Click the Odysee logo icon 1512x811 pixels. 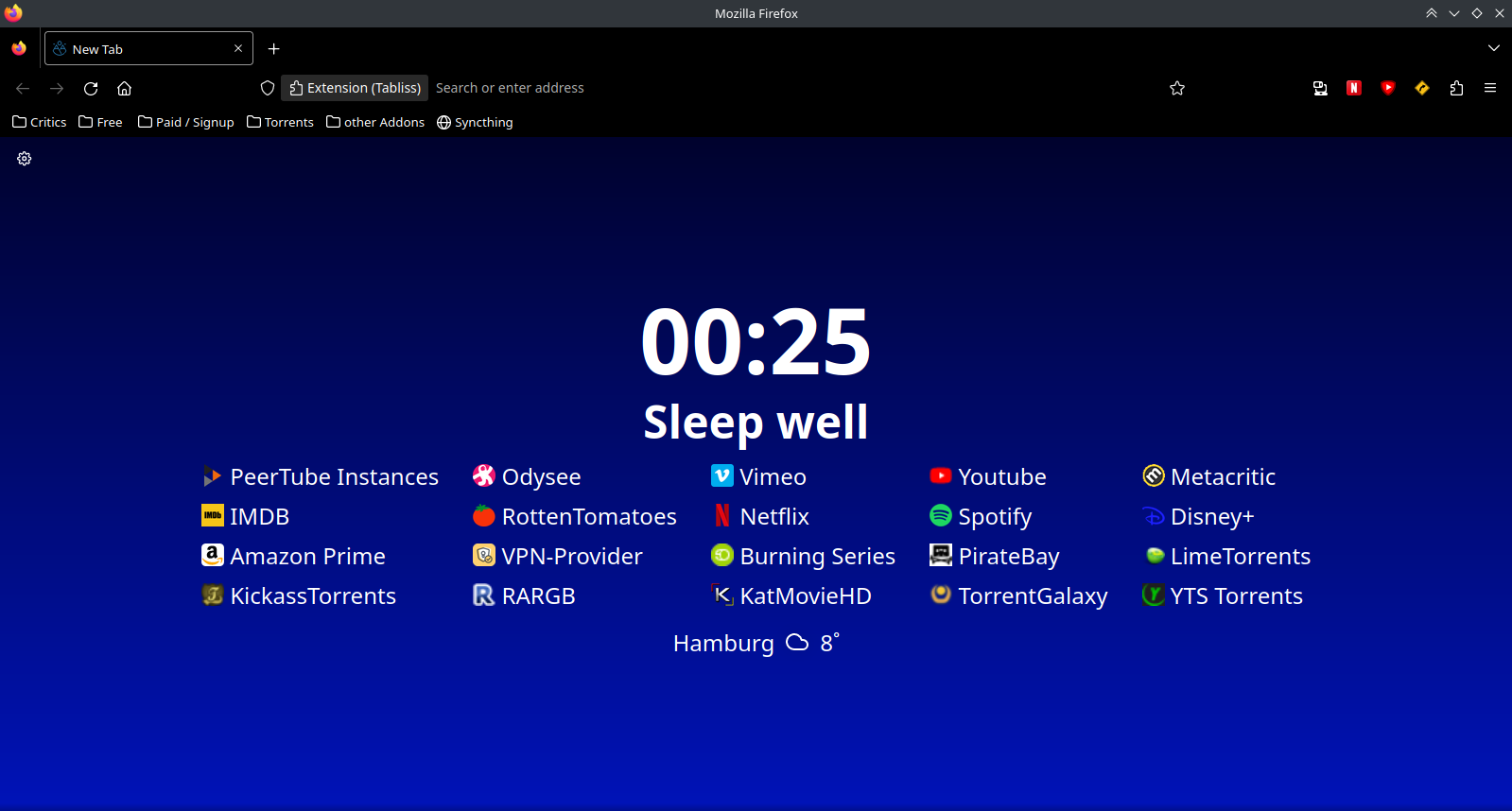click(484, 476)
